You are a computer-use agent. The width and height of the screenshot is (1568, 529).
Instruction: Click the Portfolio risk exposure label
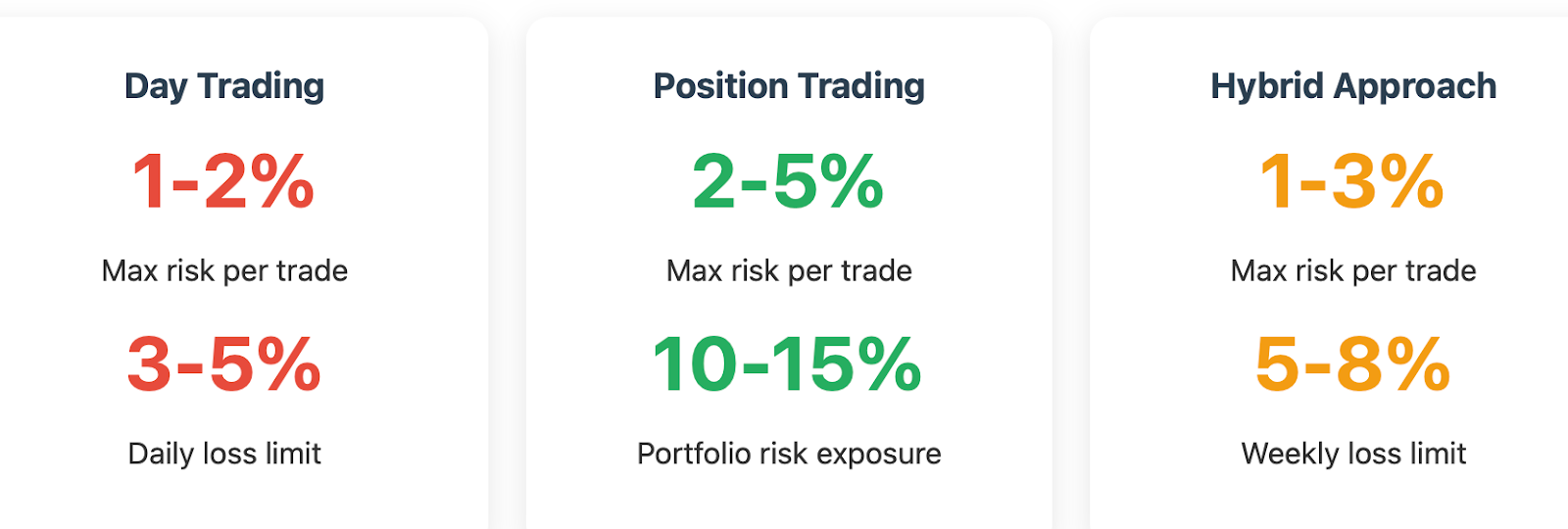point(789,454)
